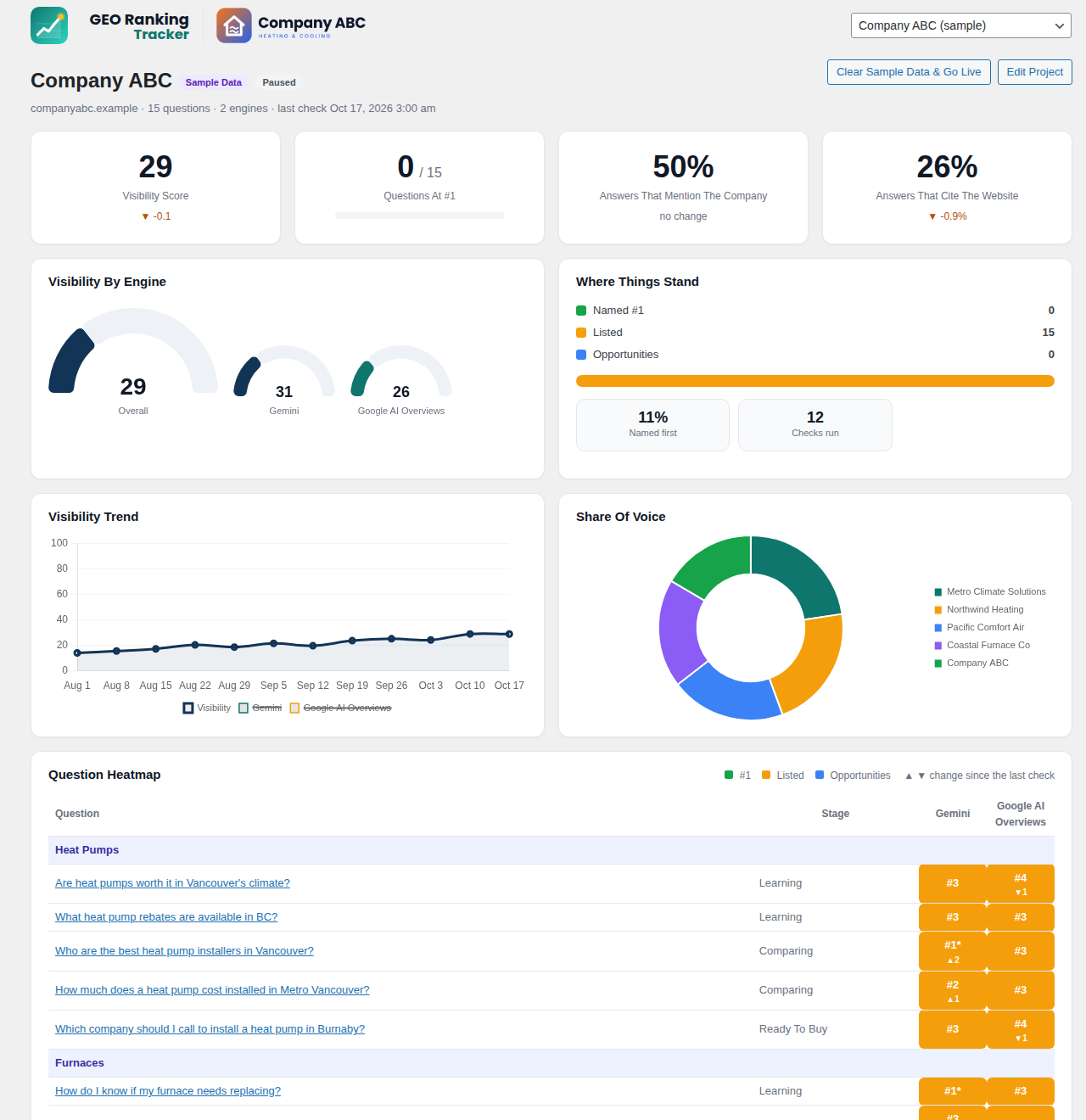The image size is (1086, 1120).
Task: Click Northwind Heating legend swatch
Action: point(938,610)
